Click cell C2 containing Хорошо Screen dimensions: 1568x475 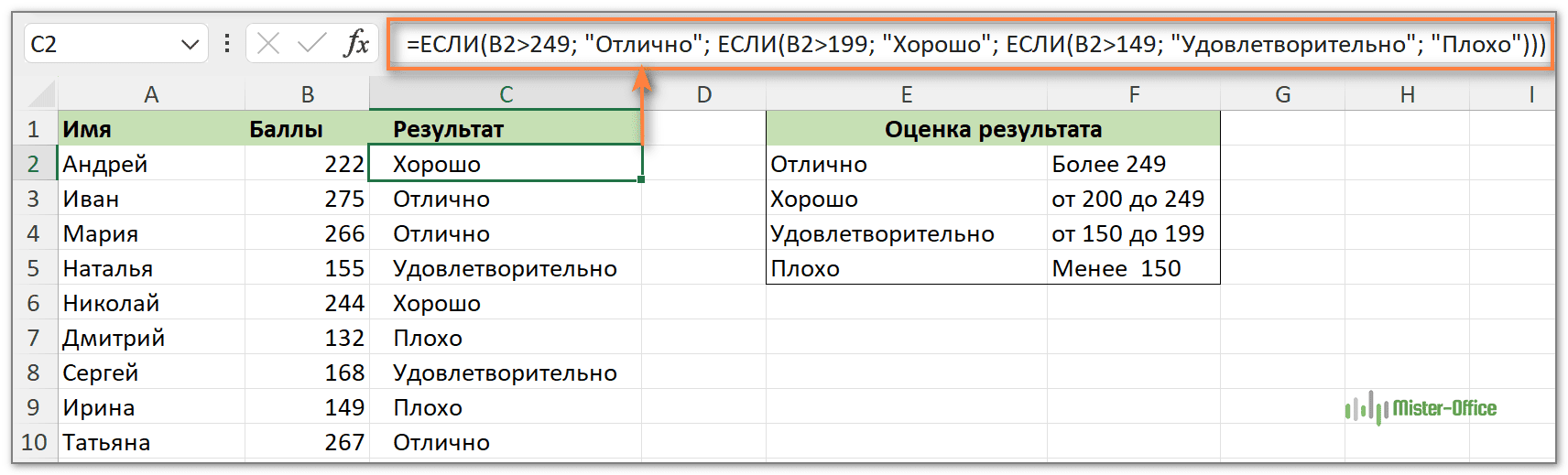(506, 164)
